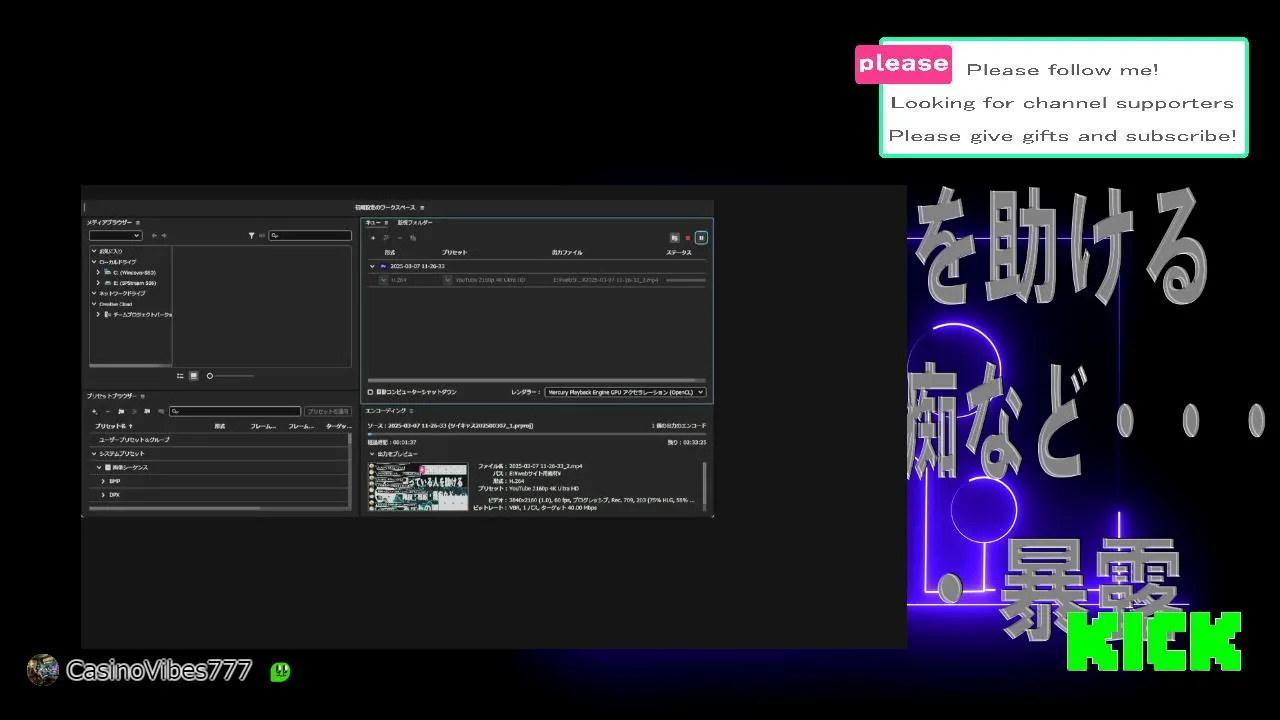
Task: Collapse the Creative Cloud node
Action: point(94,304)
